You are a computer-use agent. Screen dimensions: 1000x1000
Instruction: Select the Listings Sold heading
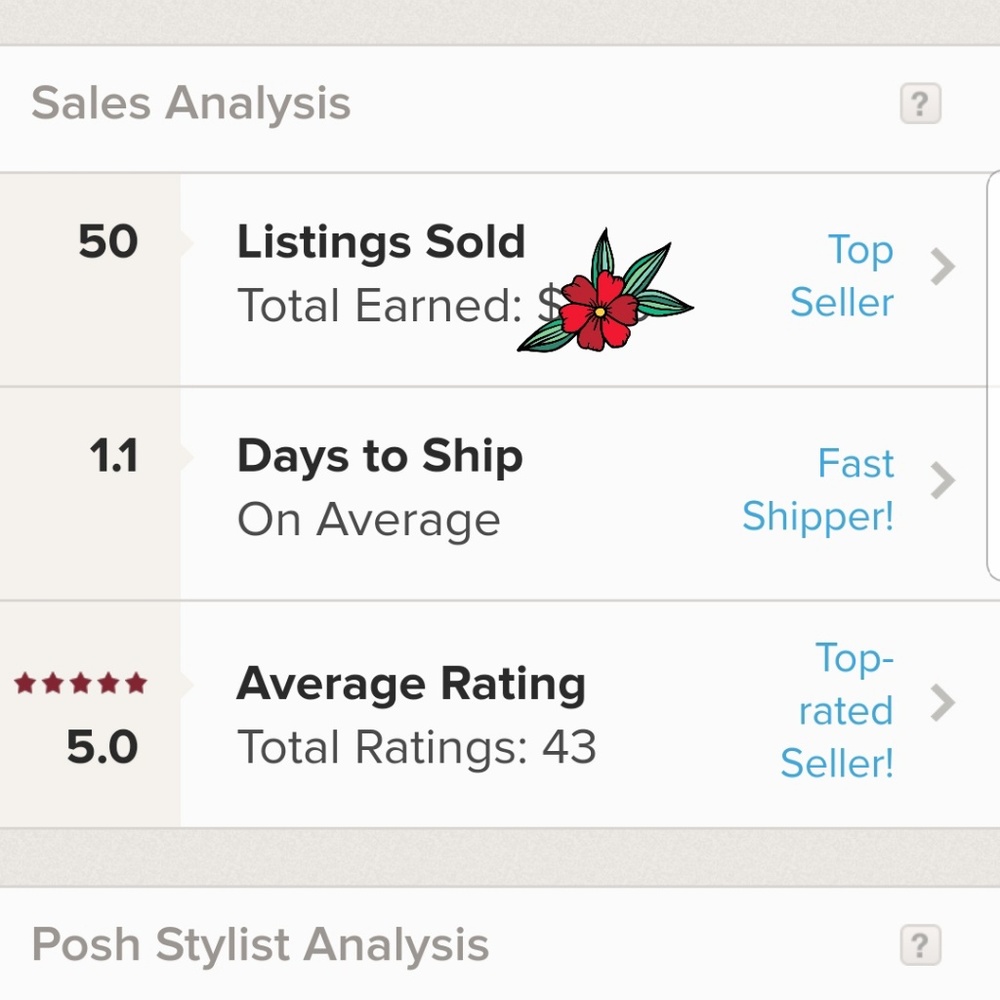pos(380,243)
